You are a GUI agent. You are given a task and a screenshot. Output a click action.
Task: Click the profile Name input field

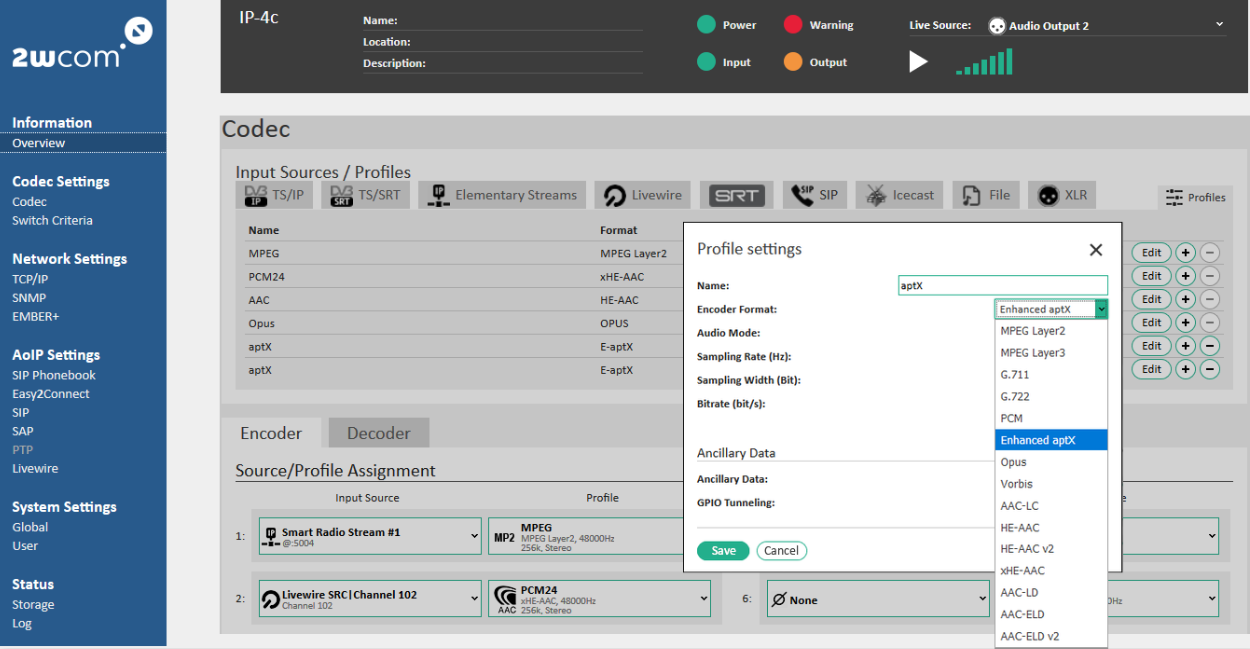click(x=1002, y=285)
